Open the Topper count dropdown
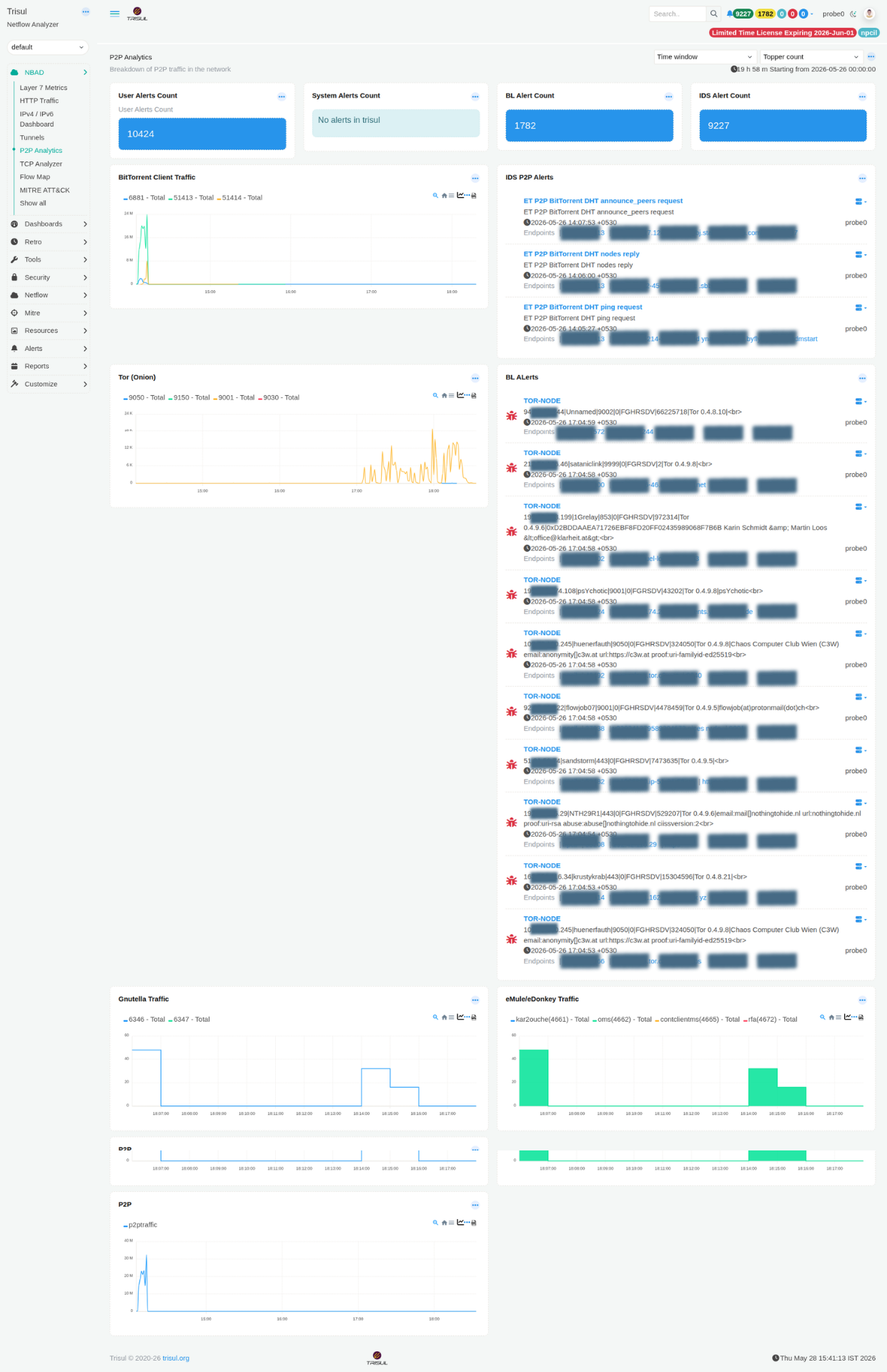This screenshot has width=887, height=1372. click(x=811, y=56)
